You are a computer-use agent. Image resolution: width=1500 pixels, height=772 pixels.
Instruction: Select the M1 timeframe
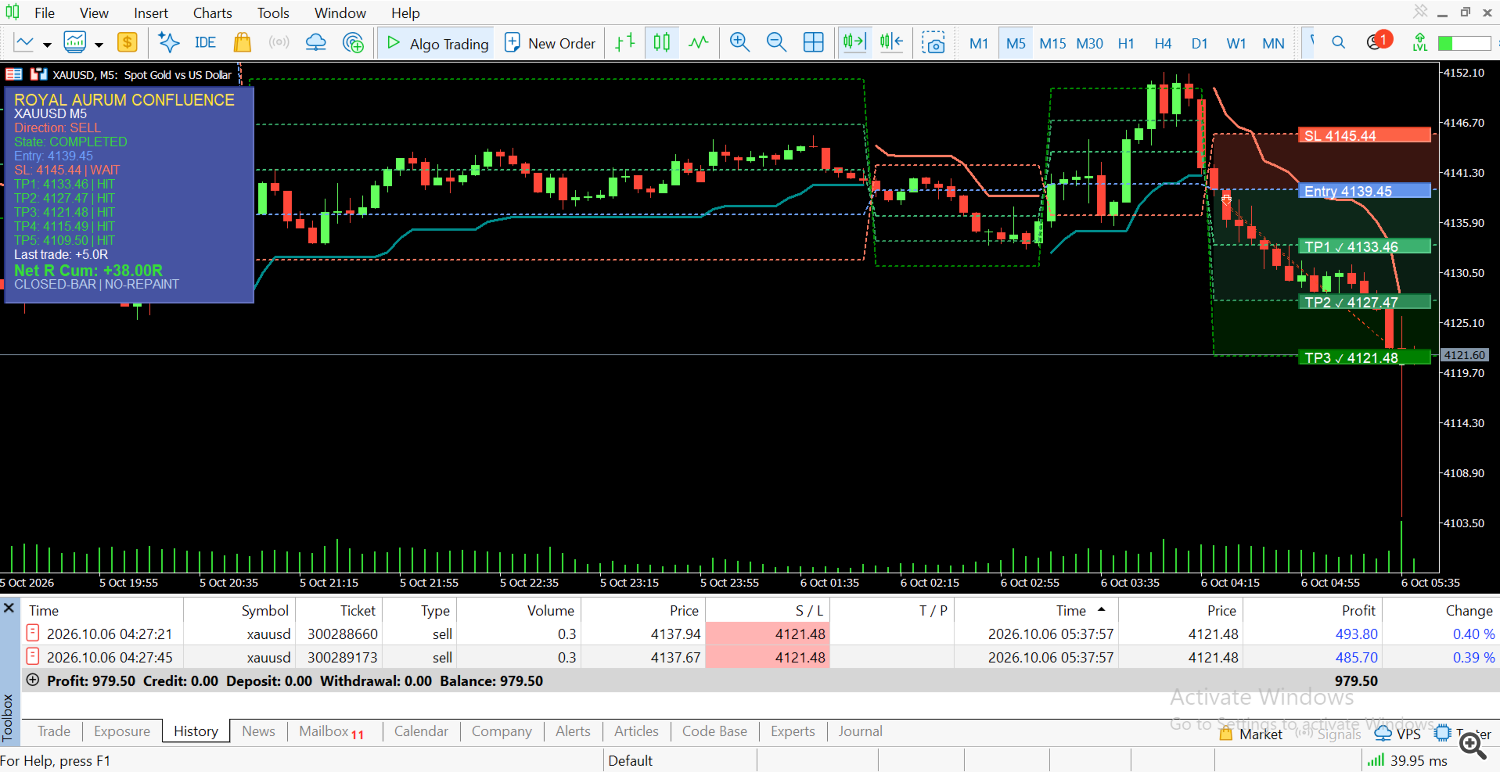[x=979, y=43]
